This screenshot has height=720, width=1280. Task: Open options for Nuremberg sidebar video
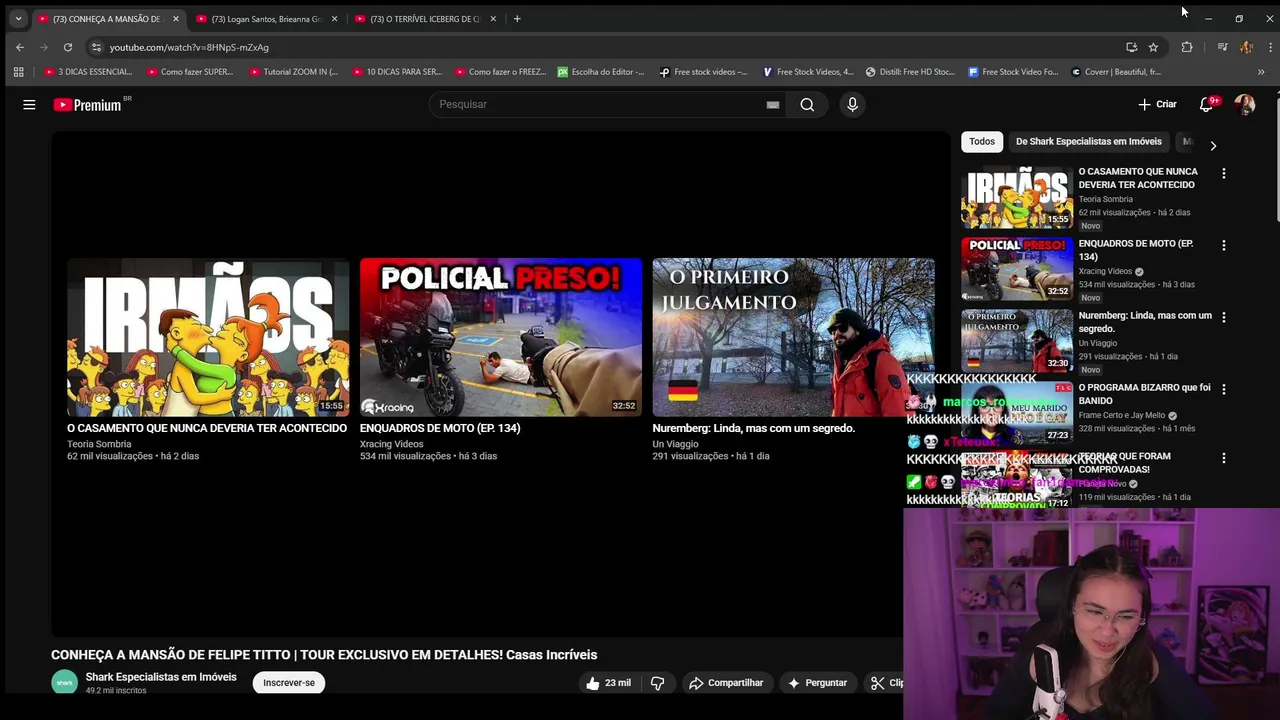tap(1223, 317)
